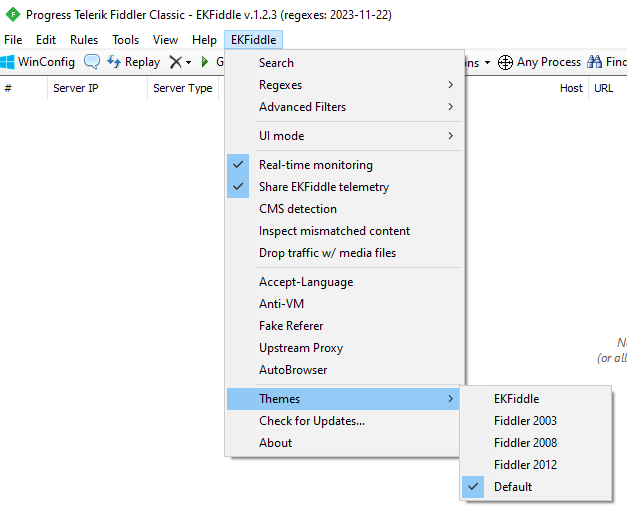Click the comment speech bubble icon
Viewport: 627px width, 518px height.
92,62
